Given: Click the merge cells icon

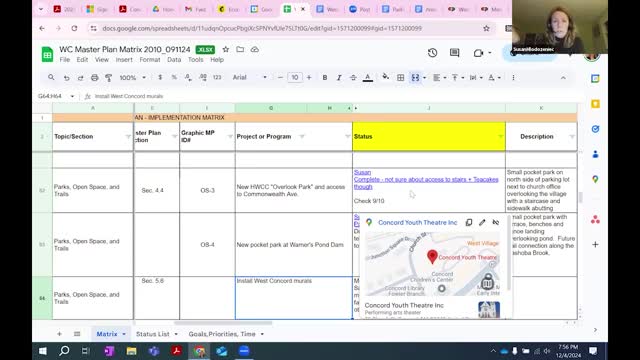Looking at the screenshot, I should 415,78.
